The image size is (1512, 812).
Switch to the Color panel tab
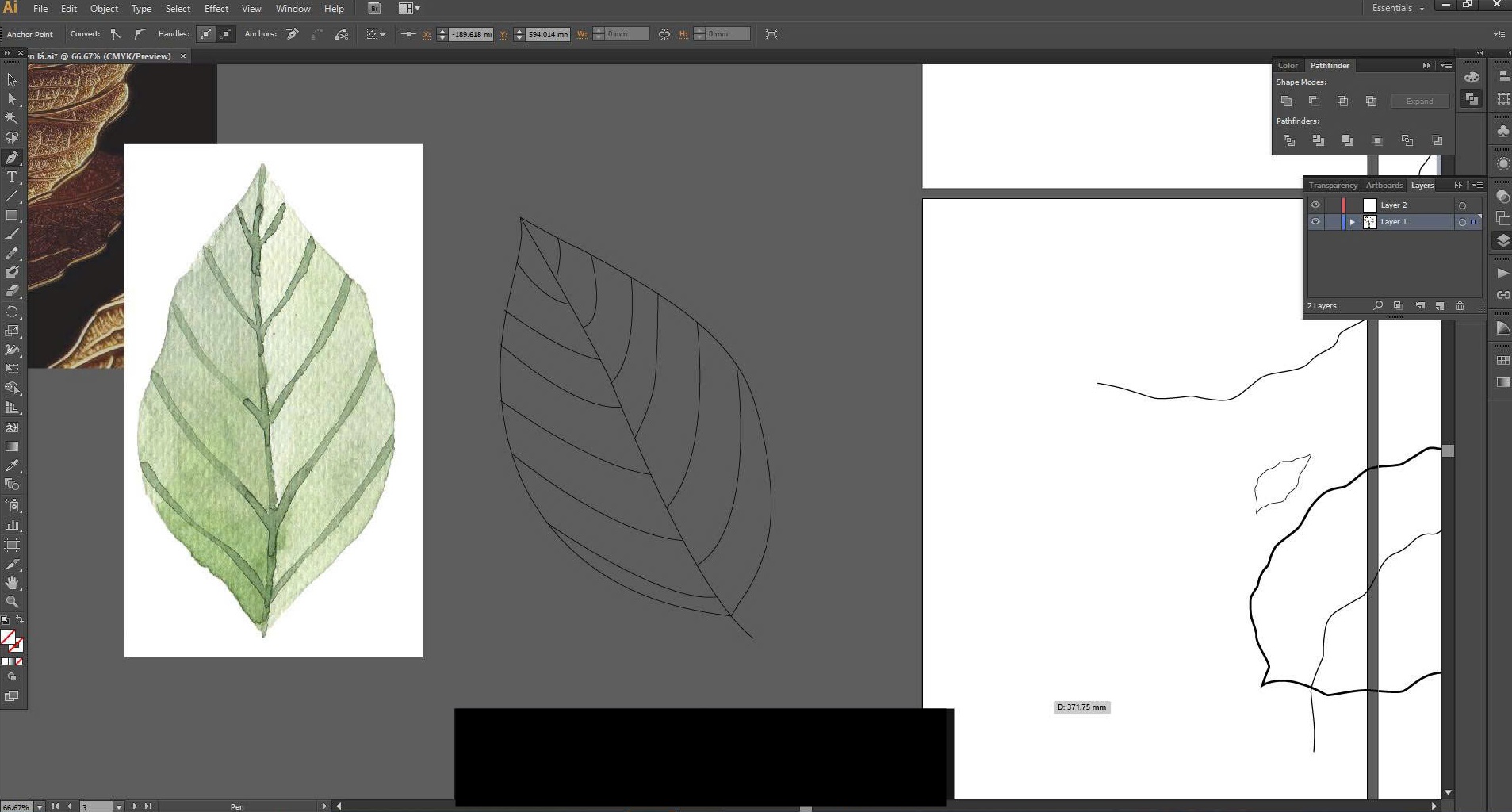click(x=1288, y=66)
